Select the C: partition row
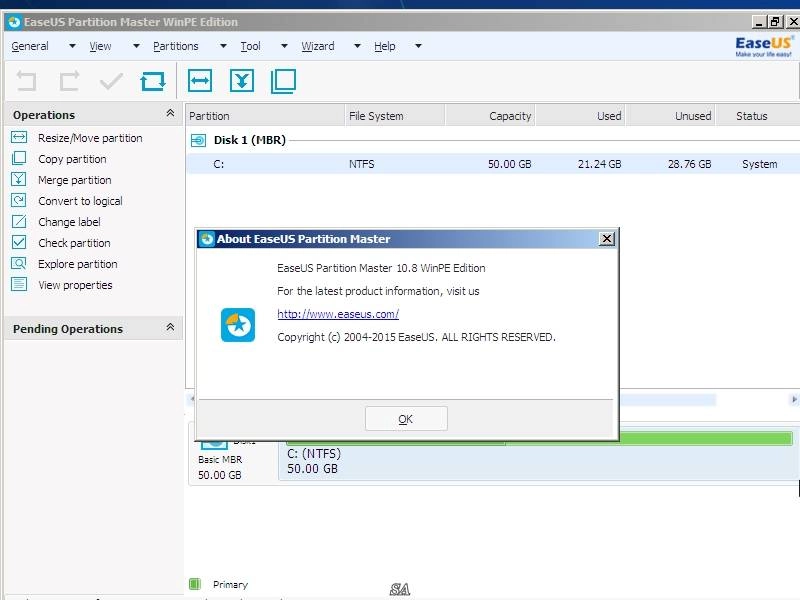Screen dimensions: 800x600 click(493, 164)
